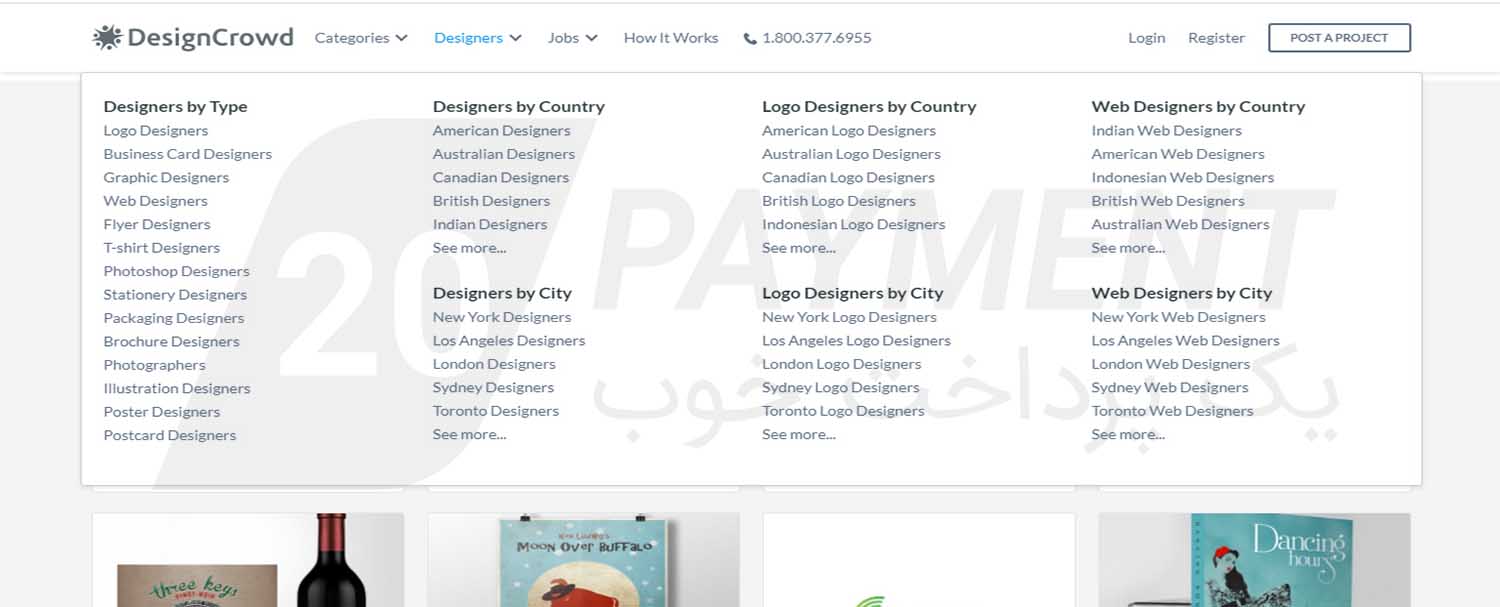Open British Logo Designers
Image resolution: width=1500 pixels, height=607 pixels.
coord(839,201)
